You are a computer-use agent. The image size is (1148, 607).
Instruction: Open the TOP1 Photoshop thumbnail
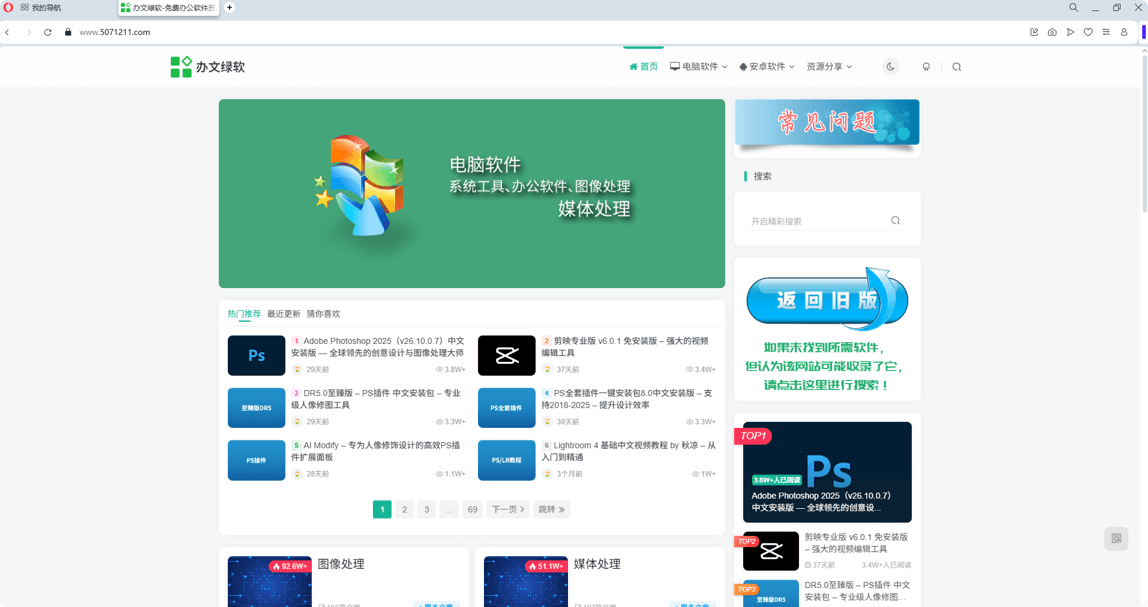coord(826,470)
